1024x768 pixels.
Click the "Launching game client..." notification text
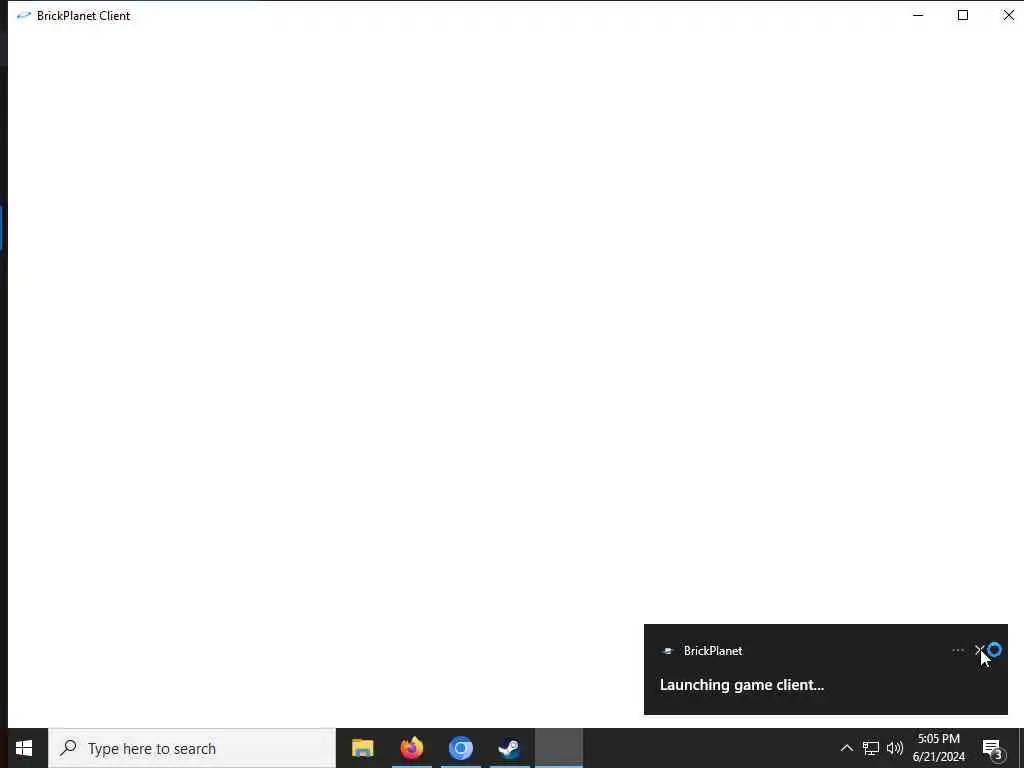point(741,684)
